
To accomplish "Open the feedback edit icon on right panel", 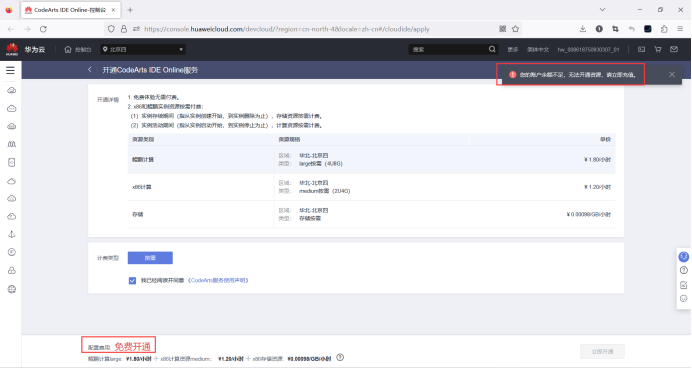I will (x=684, y=285).
